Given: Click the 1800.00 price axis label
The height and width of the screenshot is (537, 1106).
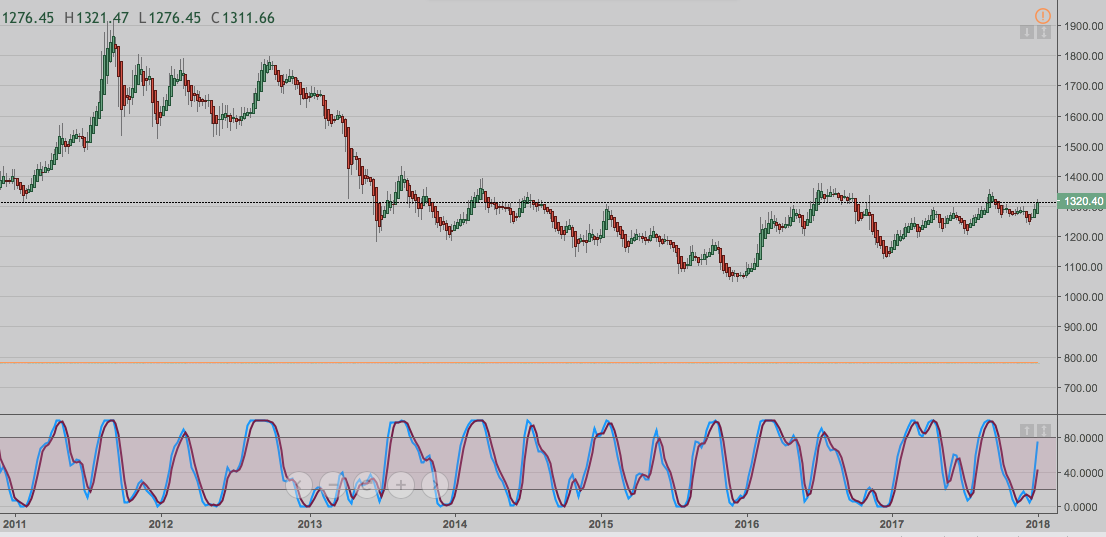Looking at the screenshot, I should [1084, 56].
